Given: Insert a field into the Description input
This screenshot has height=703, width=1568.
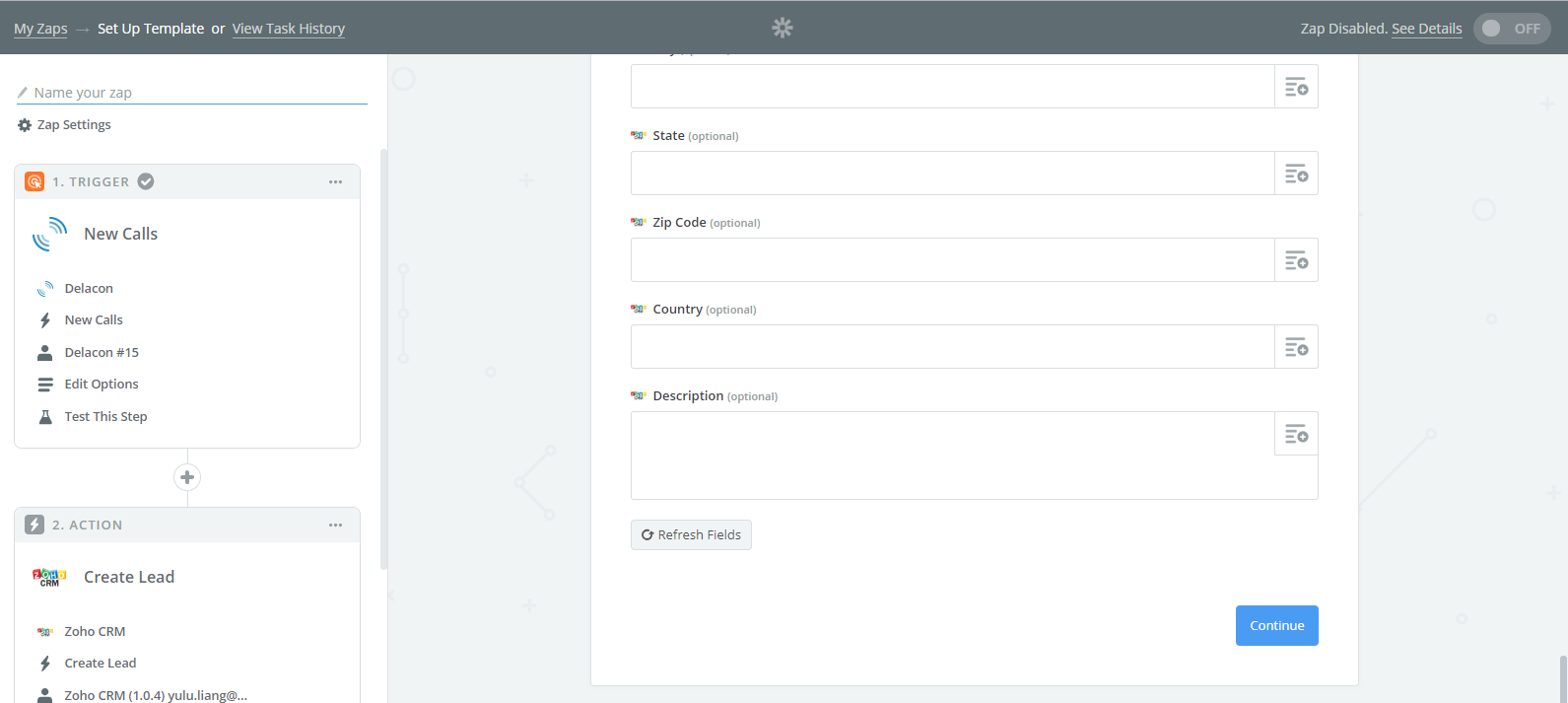Looking at the screenshot, I should point(1297,434).
